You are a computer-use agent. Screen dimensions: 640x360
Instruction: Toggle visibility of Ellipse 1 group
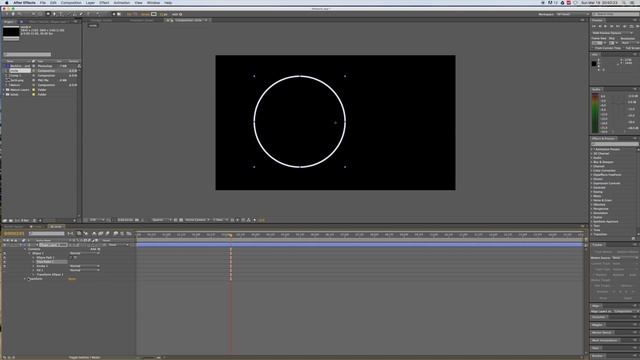(x=5, y=253)
